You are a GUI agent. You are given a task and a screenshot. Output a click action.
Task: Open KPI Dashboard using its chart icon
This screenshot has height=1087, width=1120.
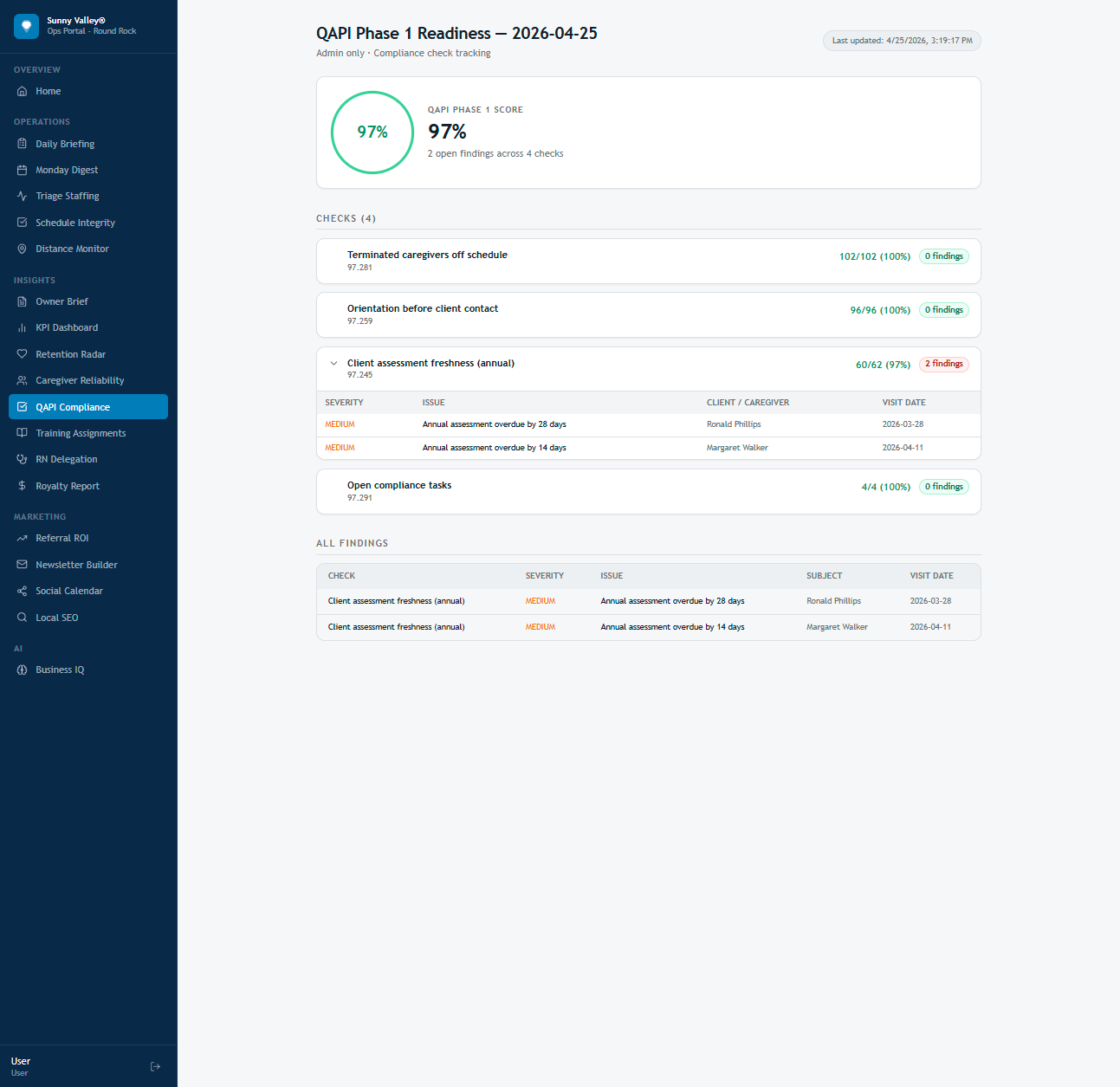pyautogui.click(x=23, y=327)
